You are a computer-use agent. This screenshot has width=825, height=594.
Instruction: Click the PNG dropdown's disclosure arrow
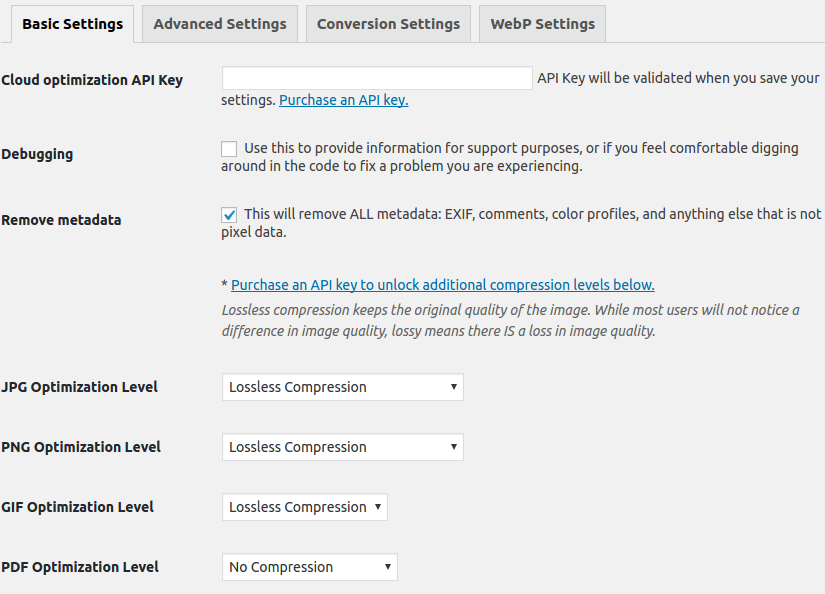(450, 447)
